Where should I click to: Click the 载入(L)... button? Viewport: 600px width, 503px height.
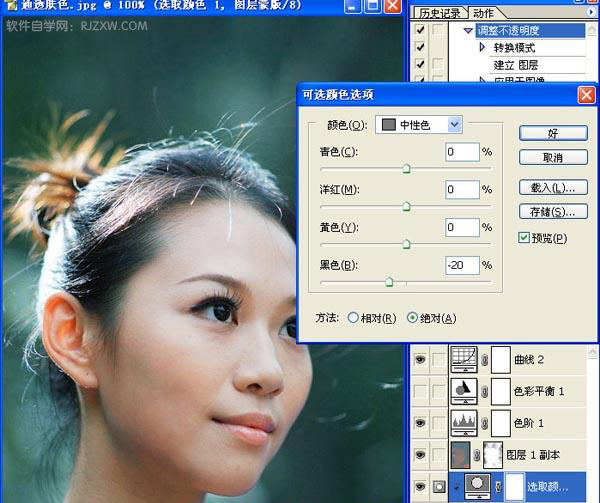point(553,187)
